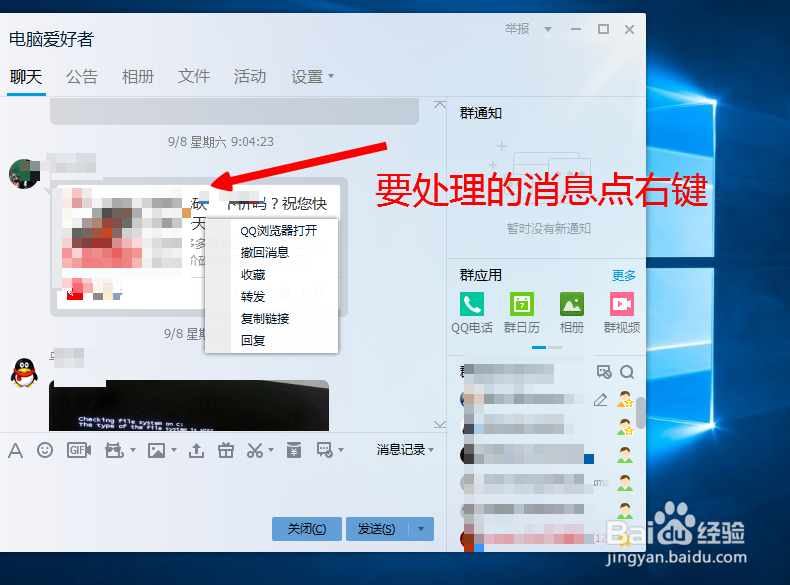Open the 消息记录 dropdown
Screen dimensions: 790x585
(x=405, y=449)
